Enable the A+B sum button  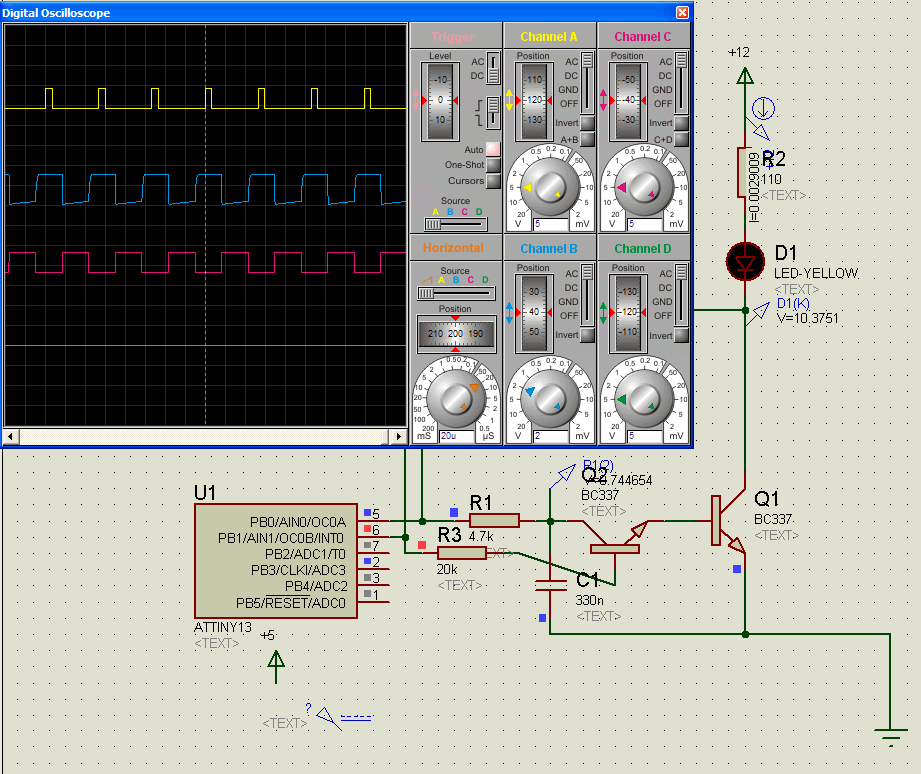[x=587, y=139]
